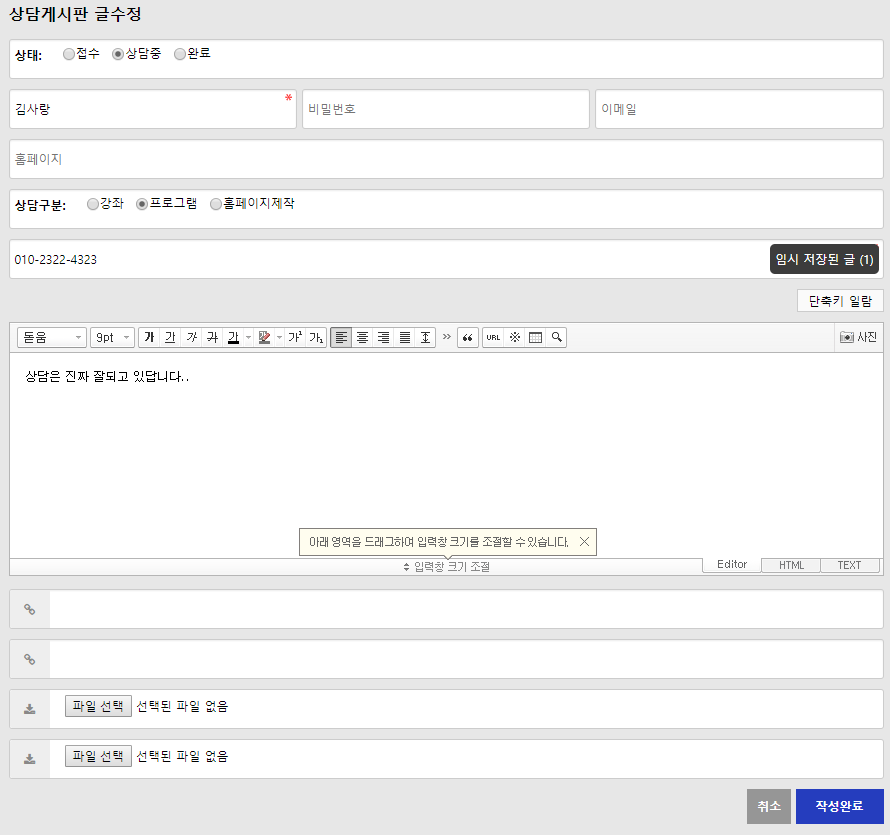Open the 임시 저장된 글 list
The height and width of the screenshot is (835, 890).
tap(824, 260)
